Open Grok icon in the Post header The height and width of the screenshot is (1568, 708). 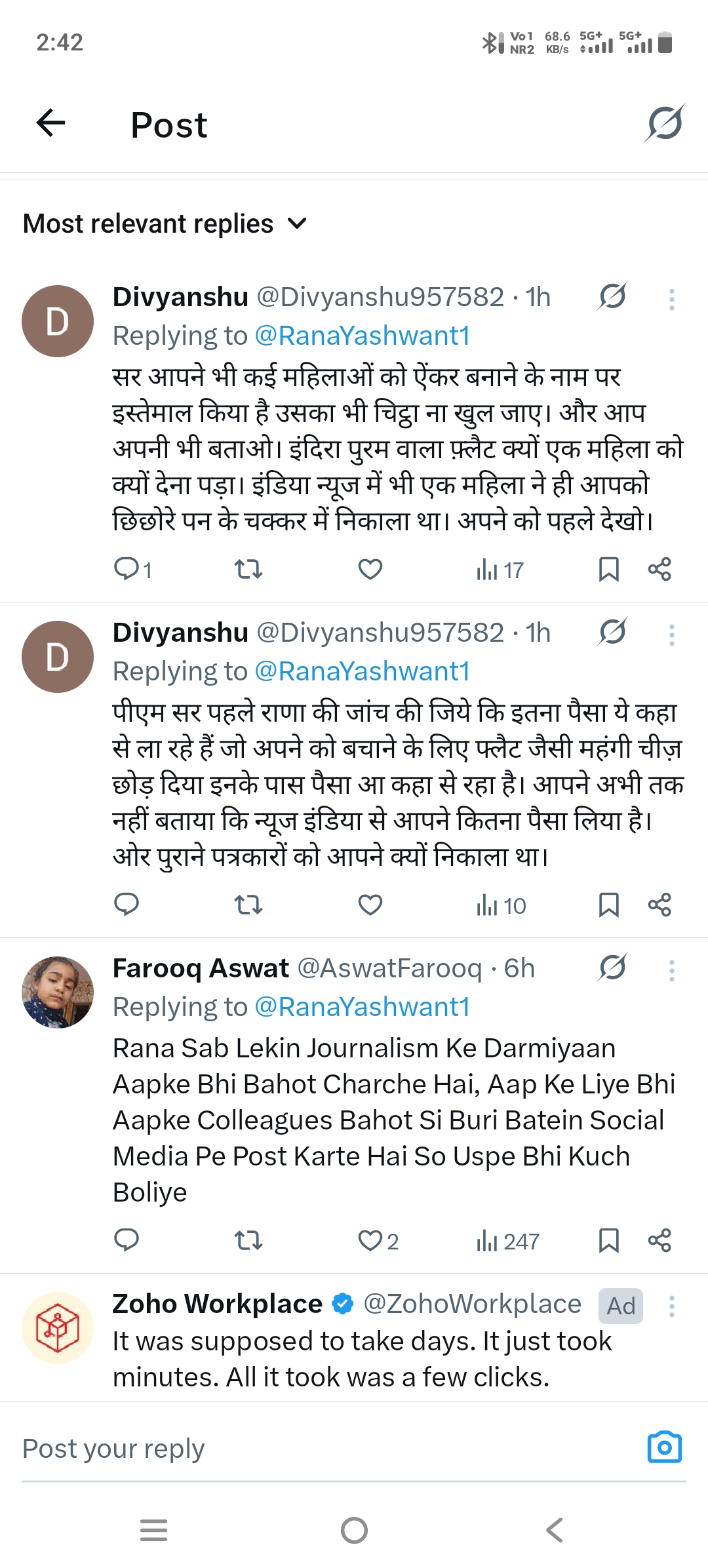click(x=665, y=123)
